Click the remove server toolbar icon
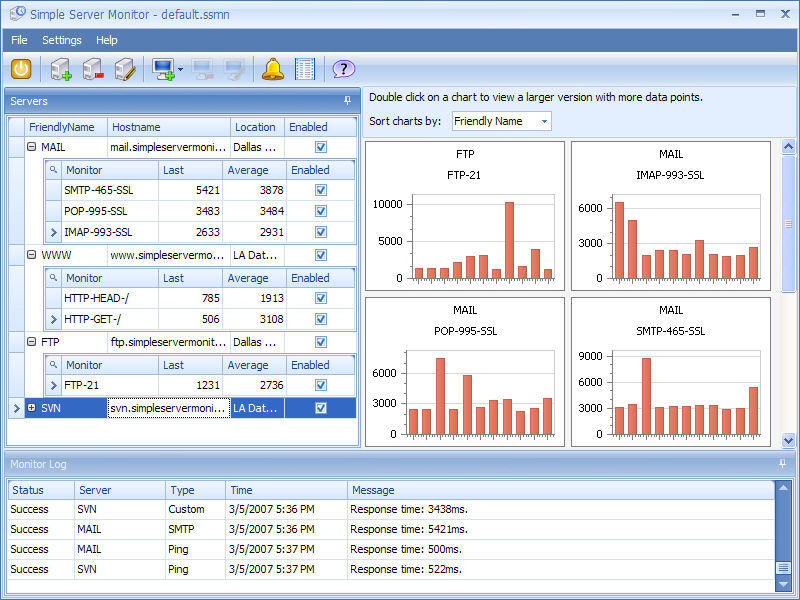 point(93,69)
